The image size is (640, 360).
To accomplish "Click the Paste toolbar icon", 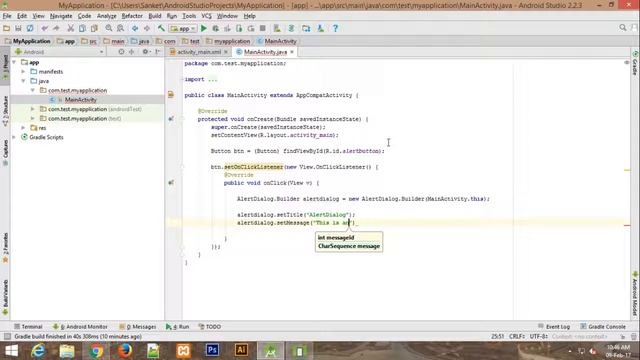I will tap(94, 28).
